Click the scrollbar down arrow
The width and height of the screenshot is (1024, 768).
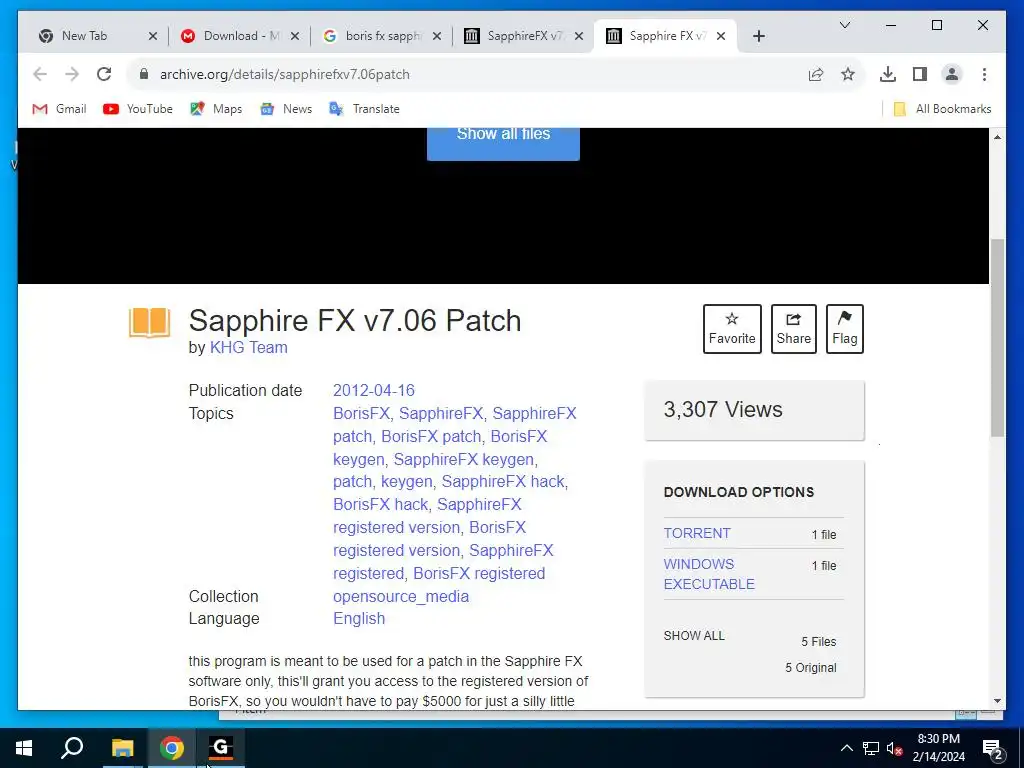[997, 701]
